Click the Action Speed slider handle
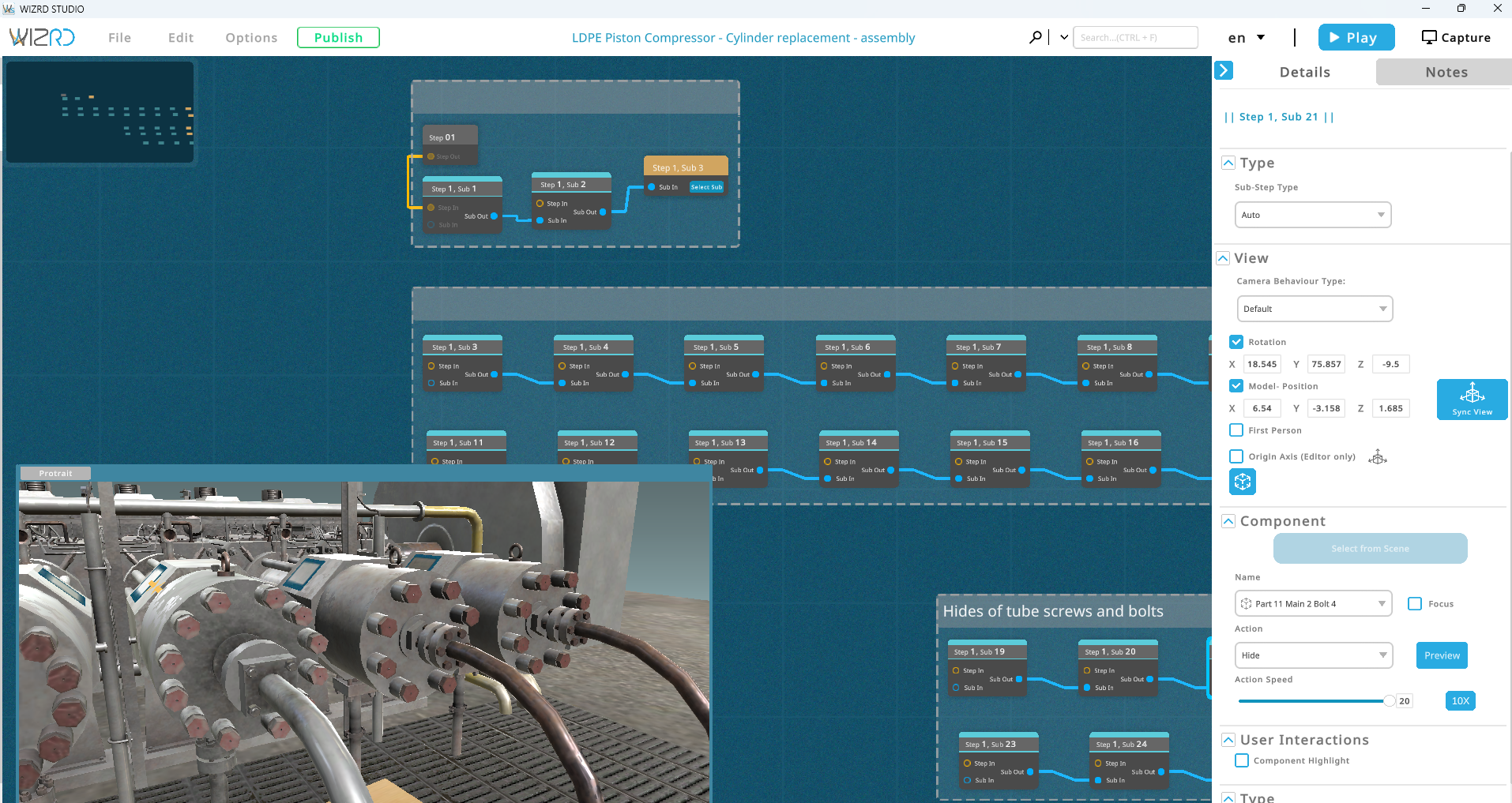 (1389, 700)
